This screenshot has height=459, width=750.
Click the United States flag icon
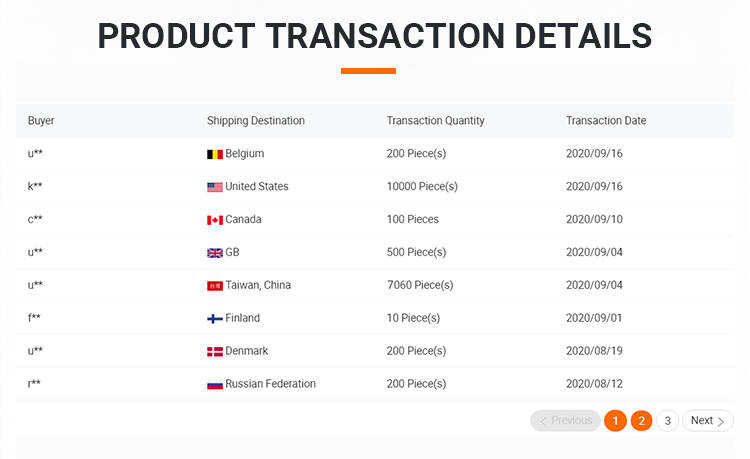coord(214,187)
